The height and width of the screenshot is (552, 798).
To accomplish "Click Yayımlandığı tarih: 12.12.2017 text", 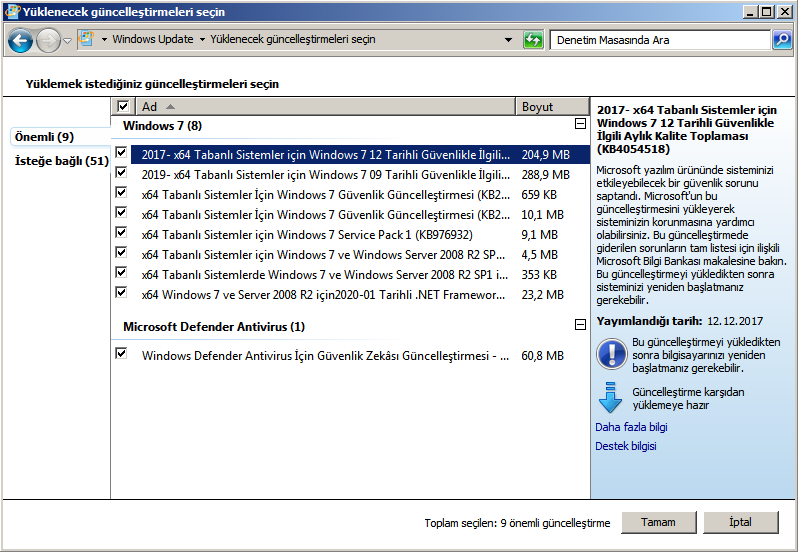I will 679,321.
